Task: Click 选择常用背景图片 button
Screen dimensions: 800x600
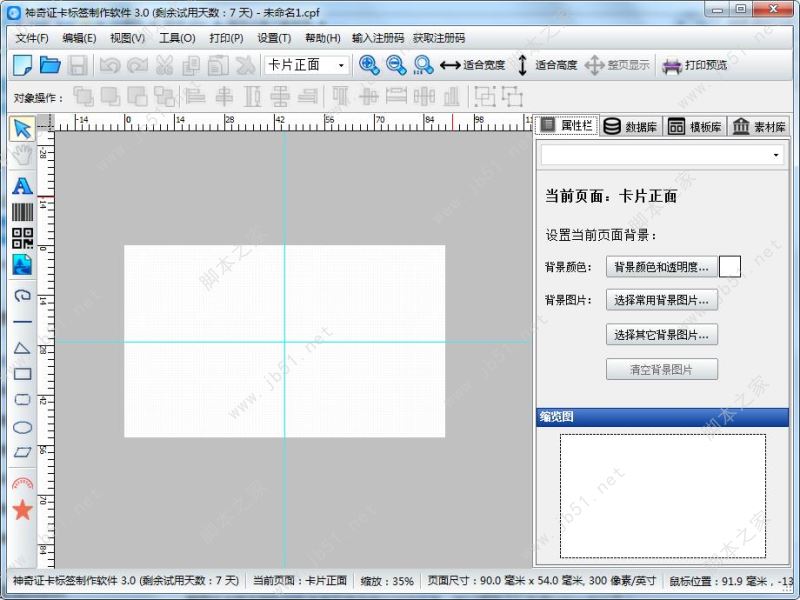Action: (x=662, y=300)
